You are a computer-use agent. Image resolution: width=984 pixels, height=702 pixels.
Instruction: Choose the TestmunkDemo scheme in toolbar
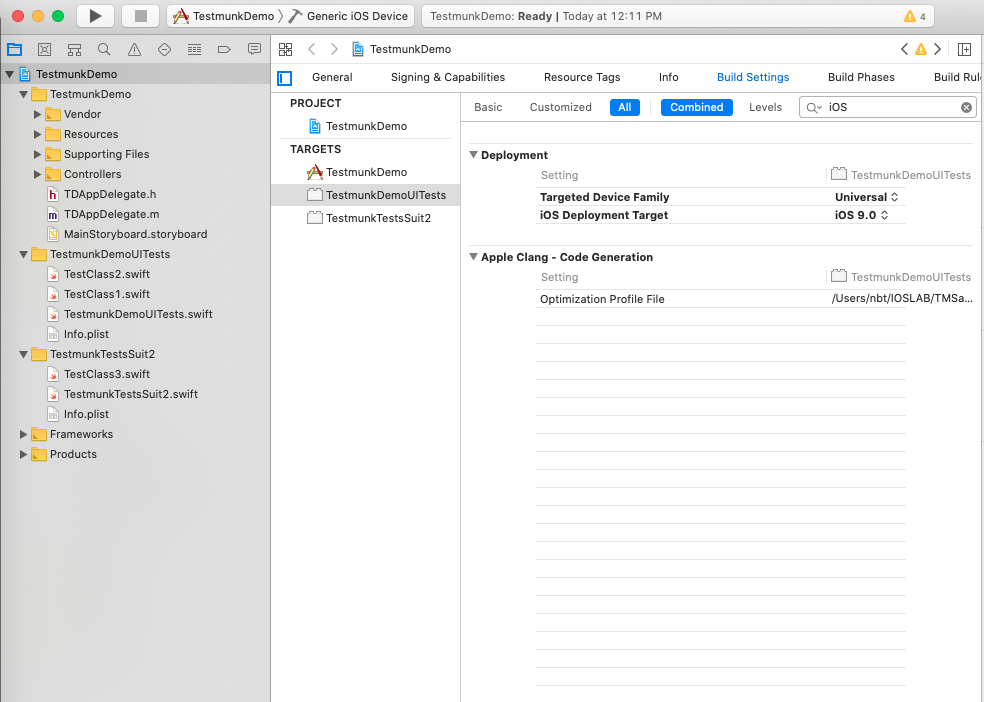[x=223, y=16]
